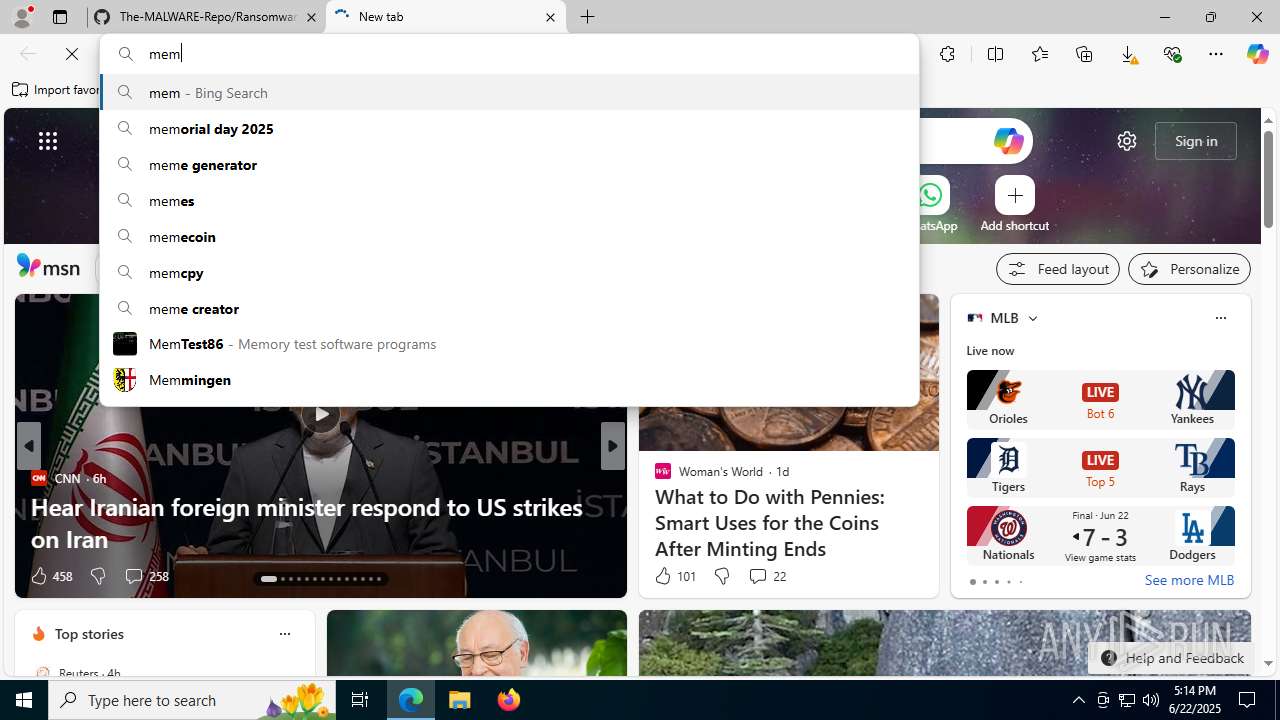Click the address bar input
The height and width of the screenshot is (720, 1280).
tap(509, 54)
